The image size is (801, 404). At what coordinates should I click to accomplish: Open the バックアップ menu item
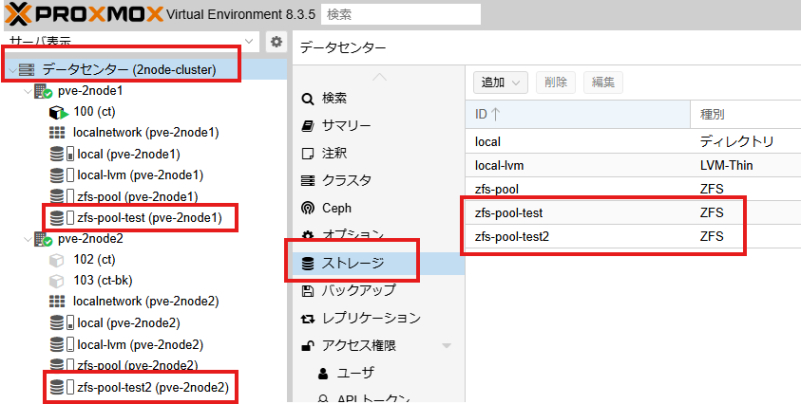click(359, 291)
